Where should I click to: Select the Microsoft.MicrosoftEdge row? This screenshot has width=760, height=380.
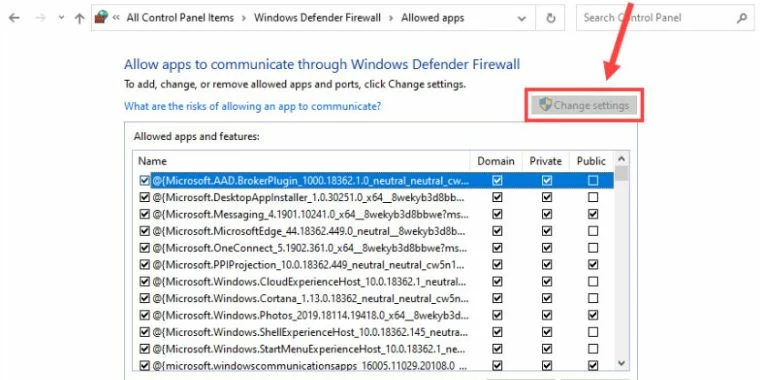click(374, 231)
